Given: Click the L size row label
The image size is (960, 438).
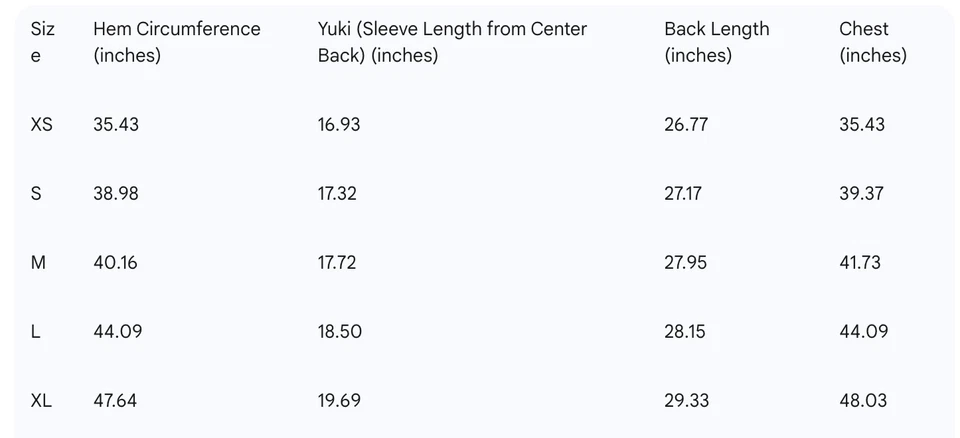Looking at the screenshot, I should (36, 332).
